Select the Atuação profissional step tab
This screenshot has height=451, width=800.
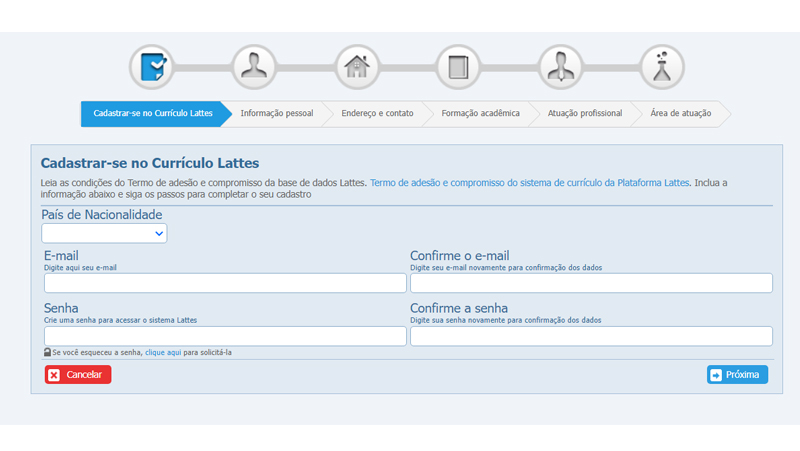tap(585, 113)
